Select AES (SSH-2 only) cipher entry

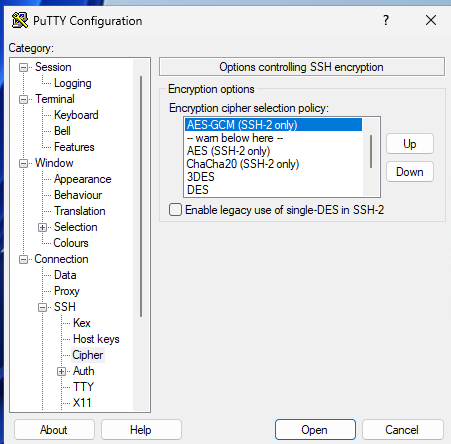[x=273, y=151]
